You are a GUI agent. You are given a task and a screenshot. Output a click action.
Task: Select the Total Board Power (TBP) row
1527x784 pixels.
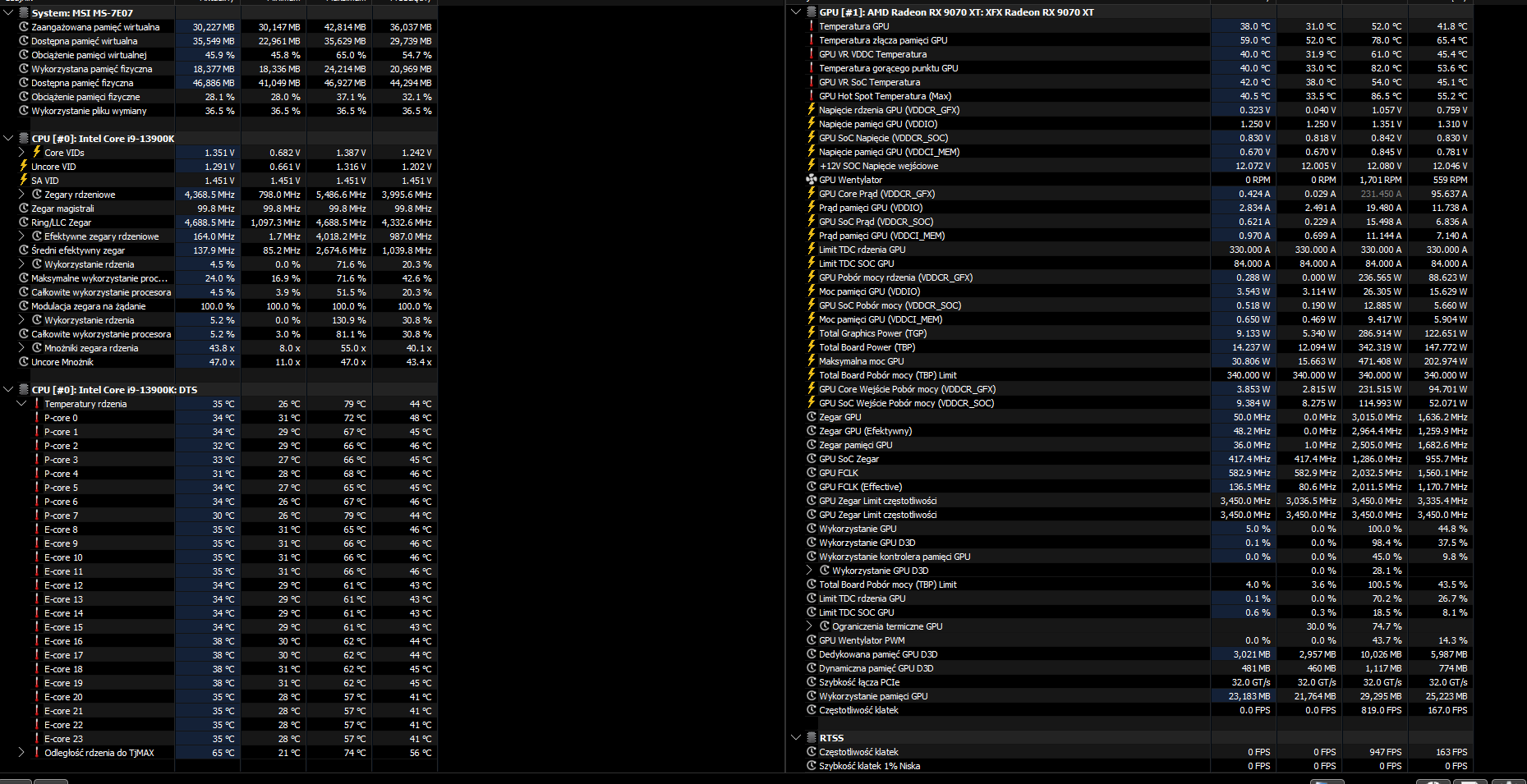(x=1130, y=347)
